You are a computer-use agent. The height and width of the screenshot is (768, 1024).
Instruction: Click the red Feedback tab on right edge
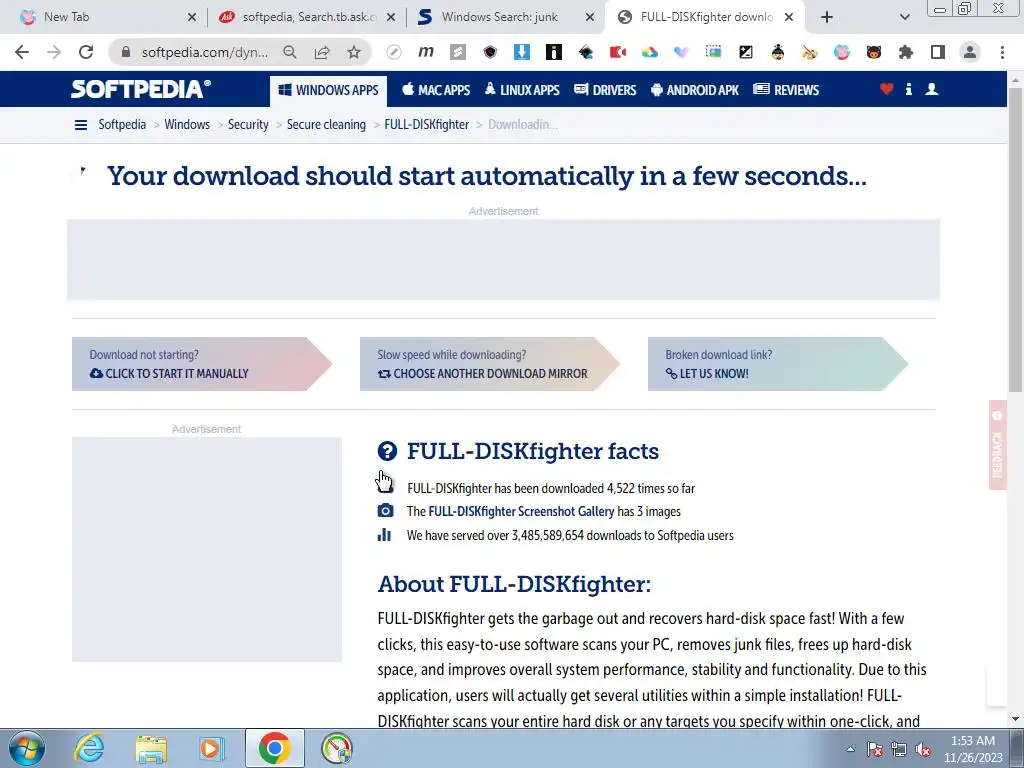997,444
